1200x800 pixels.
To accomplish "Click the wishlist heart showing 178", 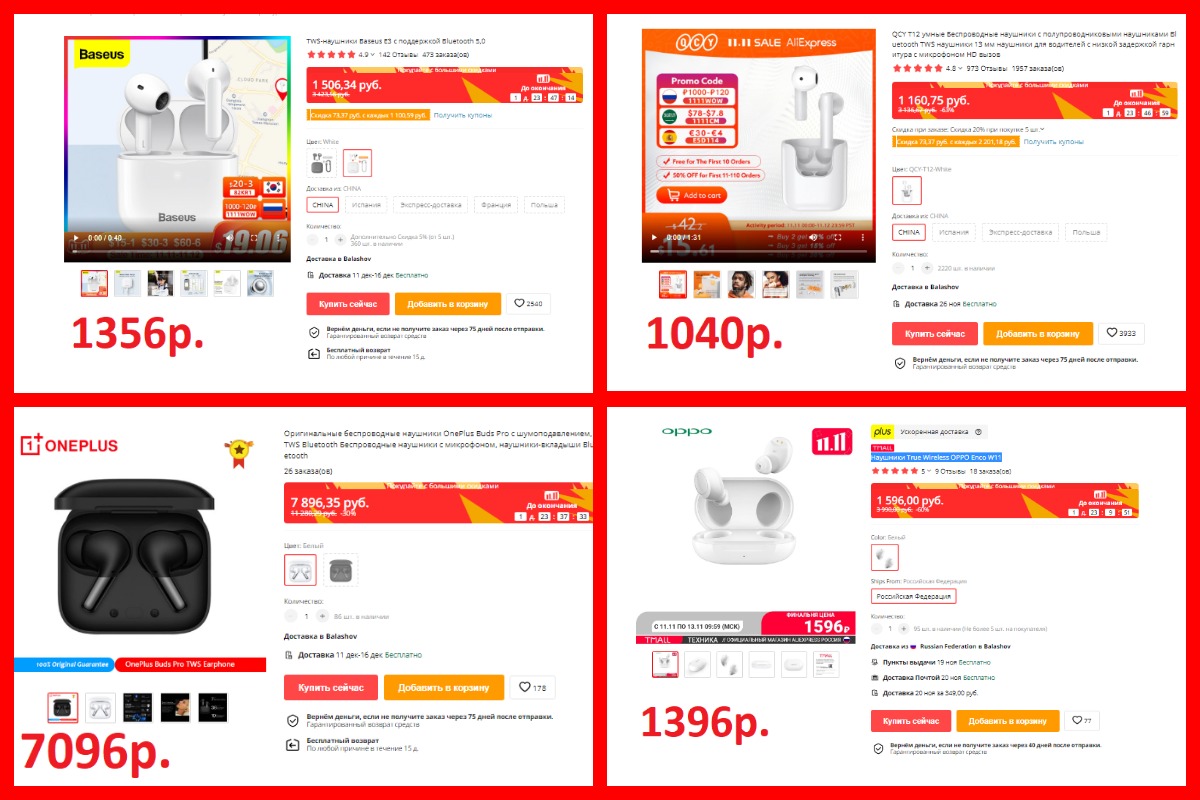I will (532, 687).
